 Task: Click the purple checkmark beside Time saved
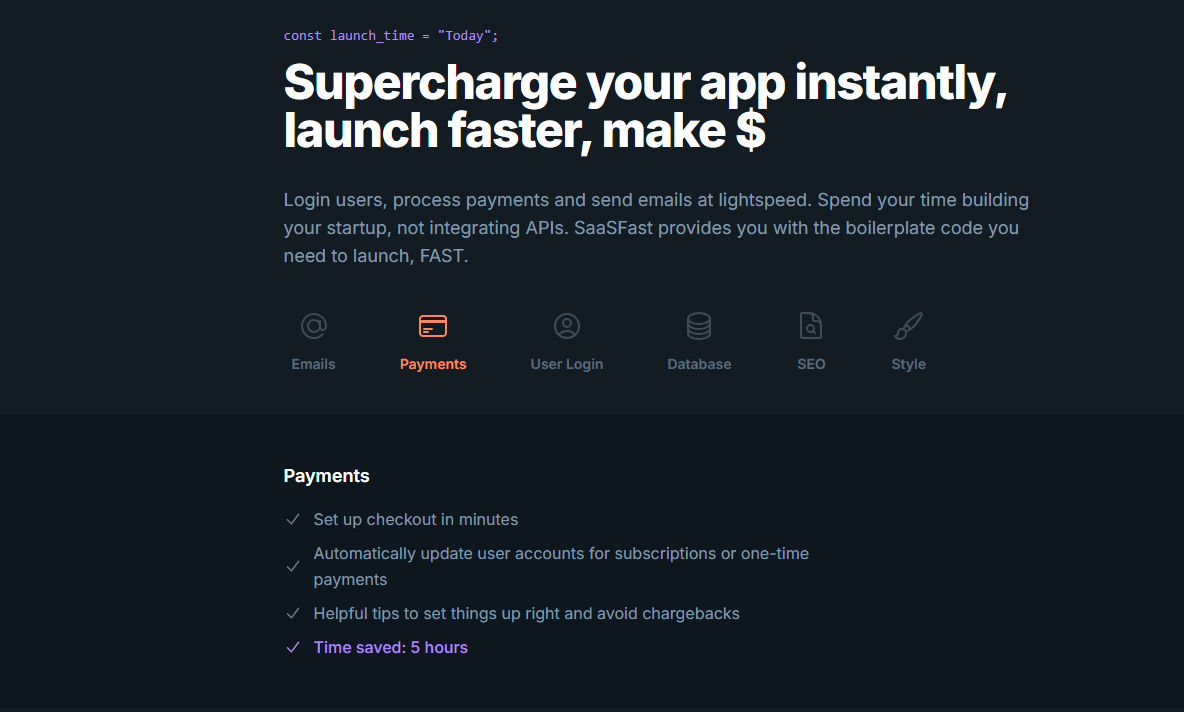(293, 648)
